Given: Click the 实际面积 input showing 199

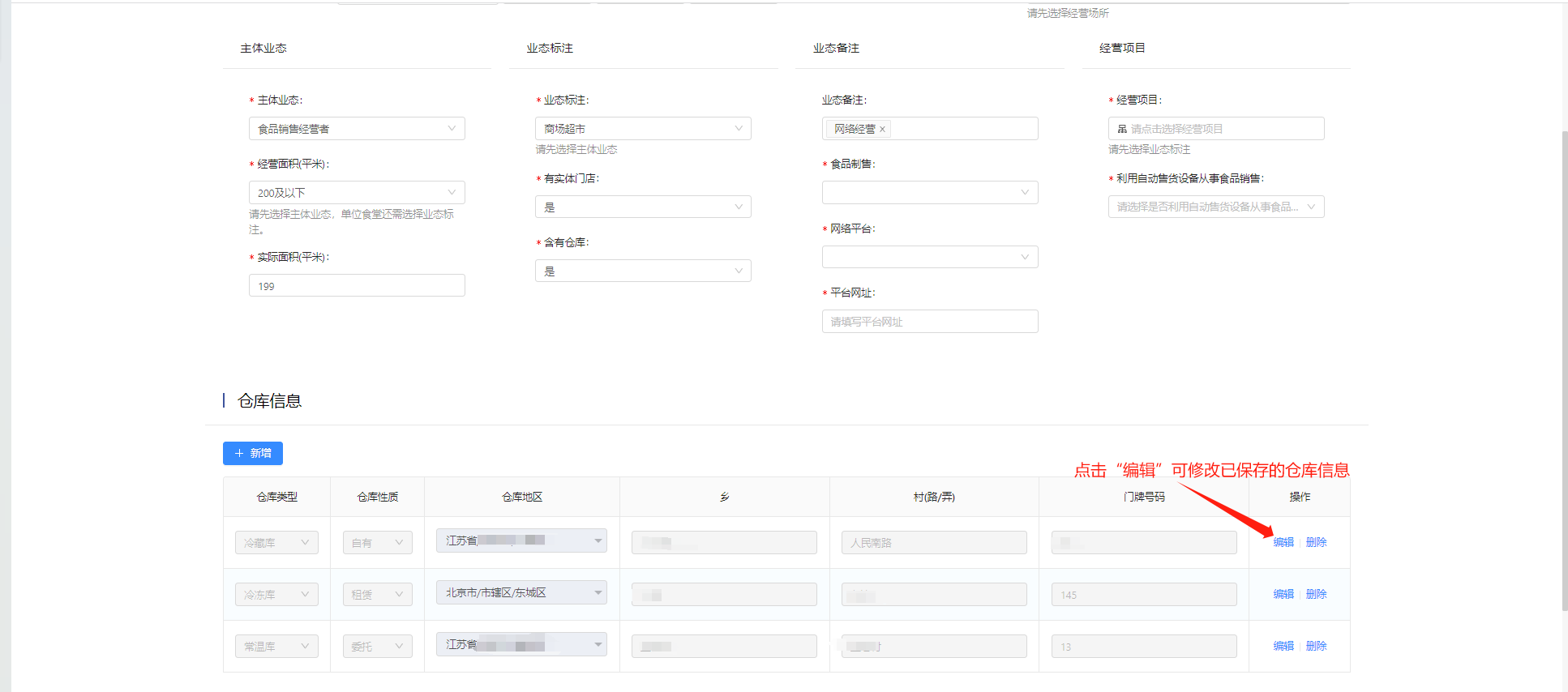Looking at the screenshot, I should click(357, 286).
